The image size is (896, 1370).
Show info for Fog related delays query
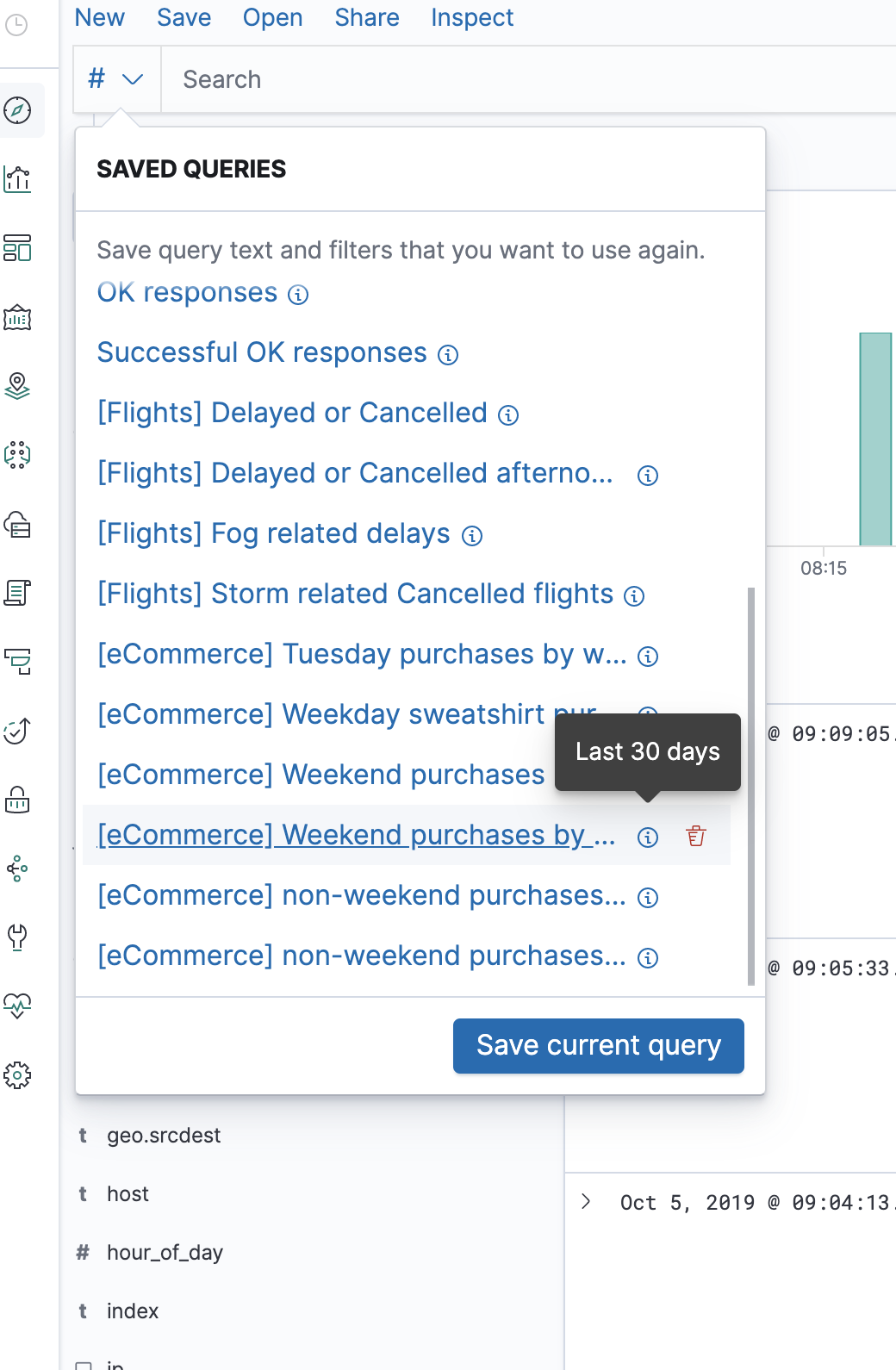tap(471, 535)
